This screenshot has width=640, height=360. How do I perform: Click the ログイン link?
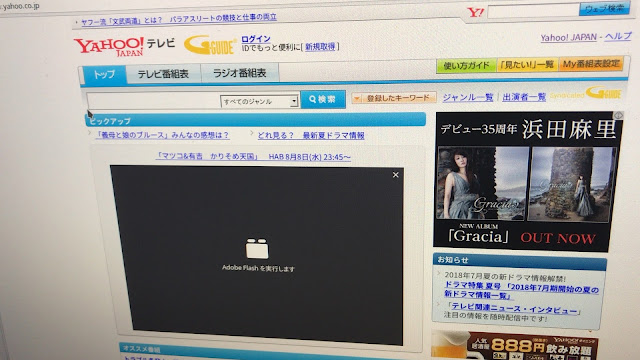click(256, 39)
